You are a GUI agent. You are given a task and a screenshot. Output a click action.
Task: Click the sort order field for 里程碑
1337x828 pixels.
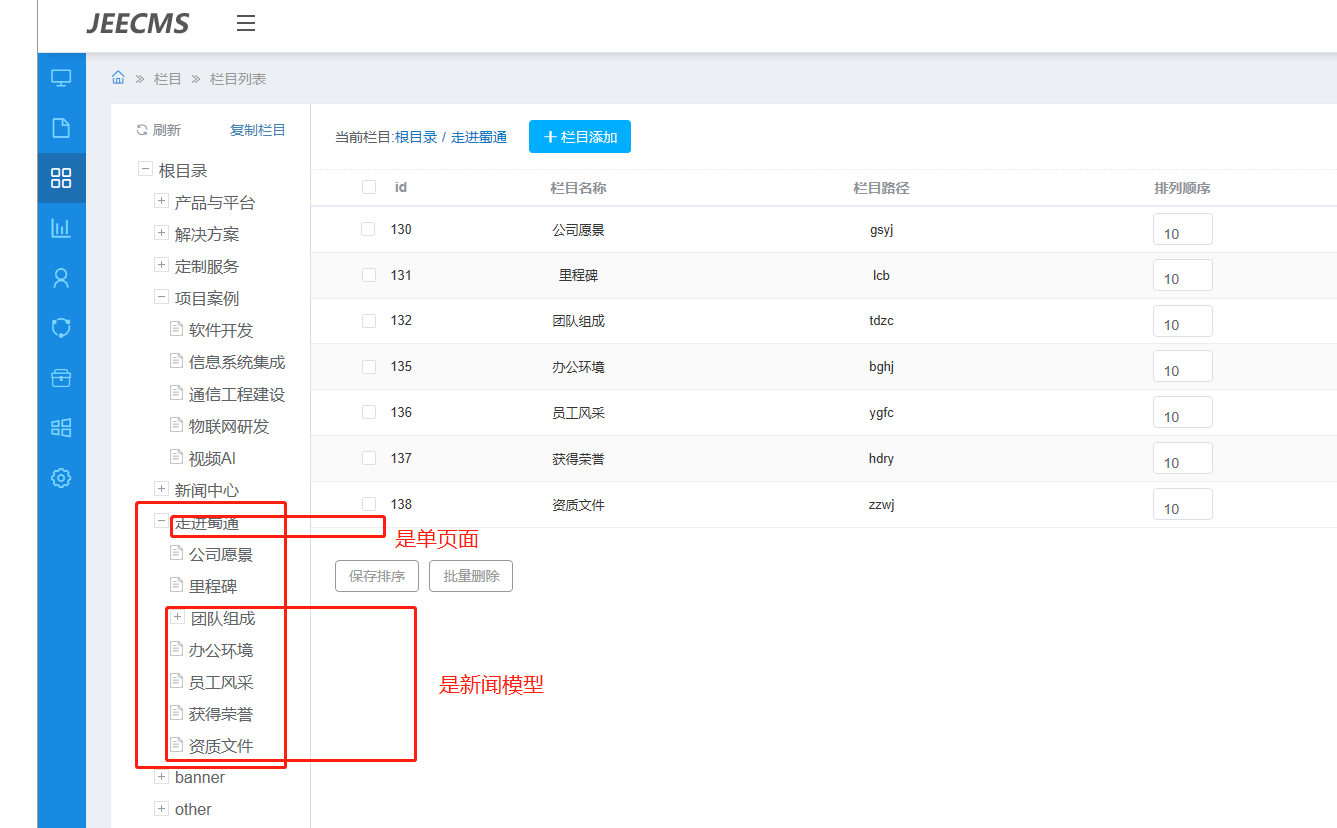(1183, 276)
